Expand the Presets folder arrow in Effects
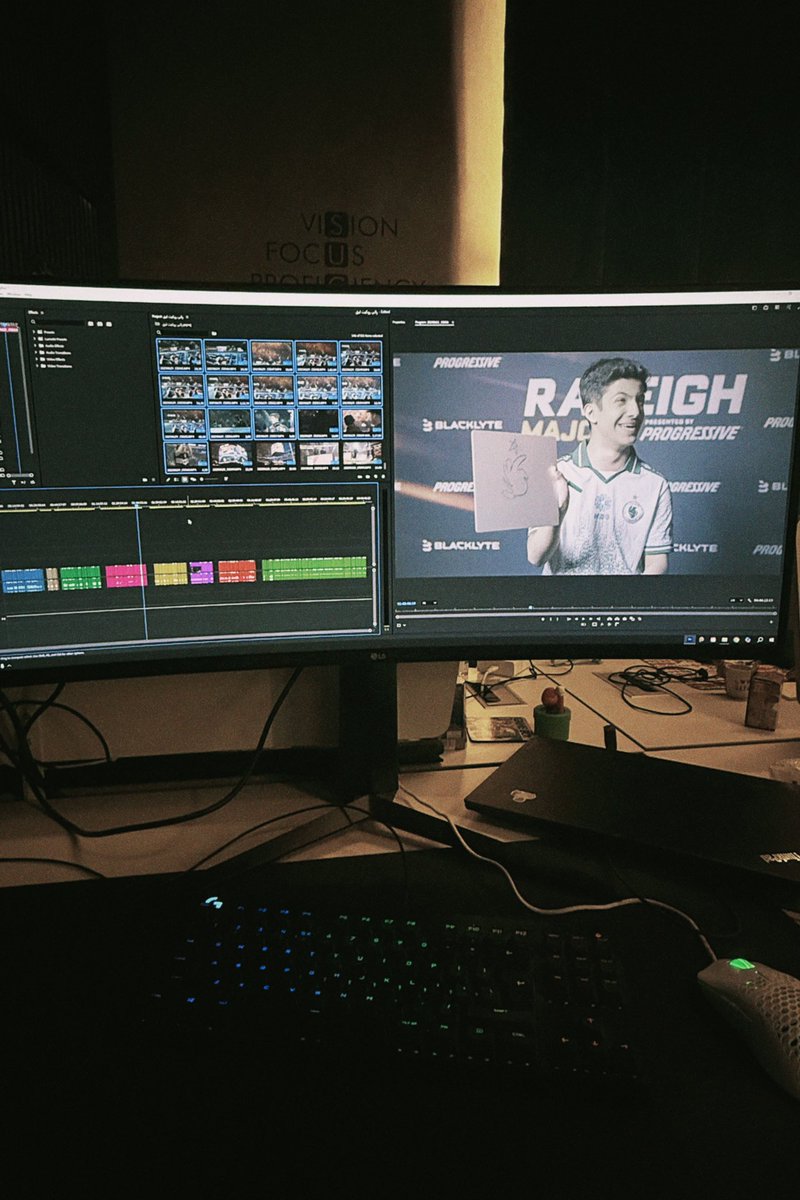The height and width of the screenshot is (1200, 800). coord(35,332)
